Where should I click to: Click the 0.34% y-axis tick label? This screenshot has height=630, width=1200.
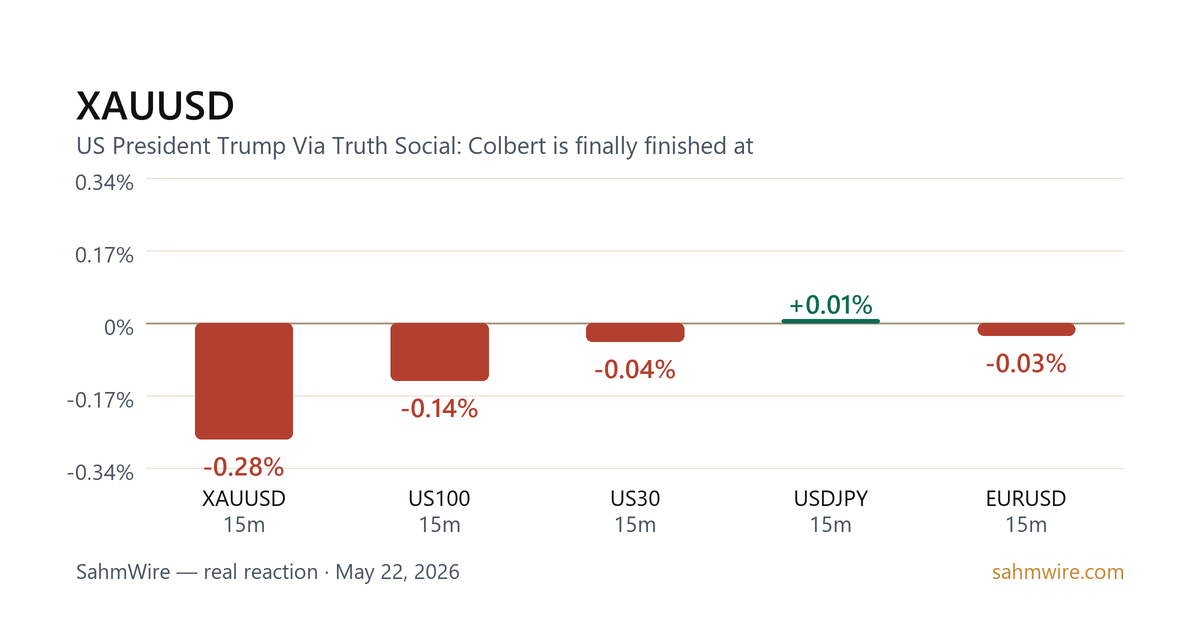105,182
